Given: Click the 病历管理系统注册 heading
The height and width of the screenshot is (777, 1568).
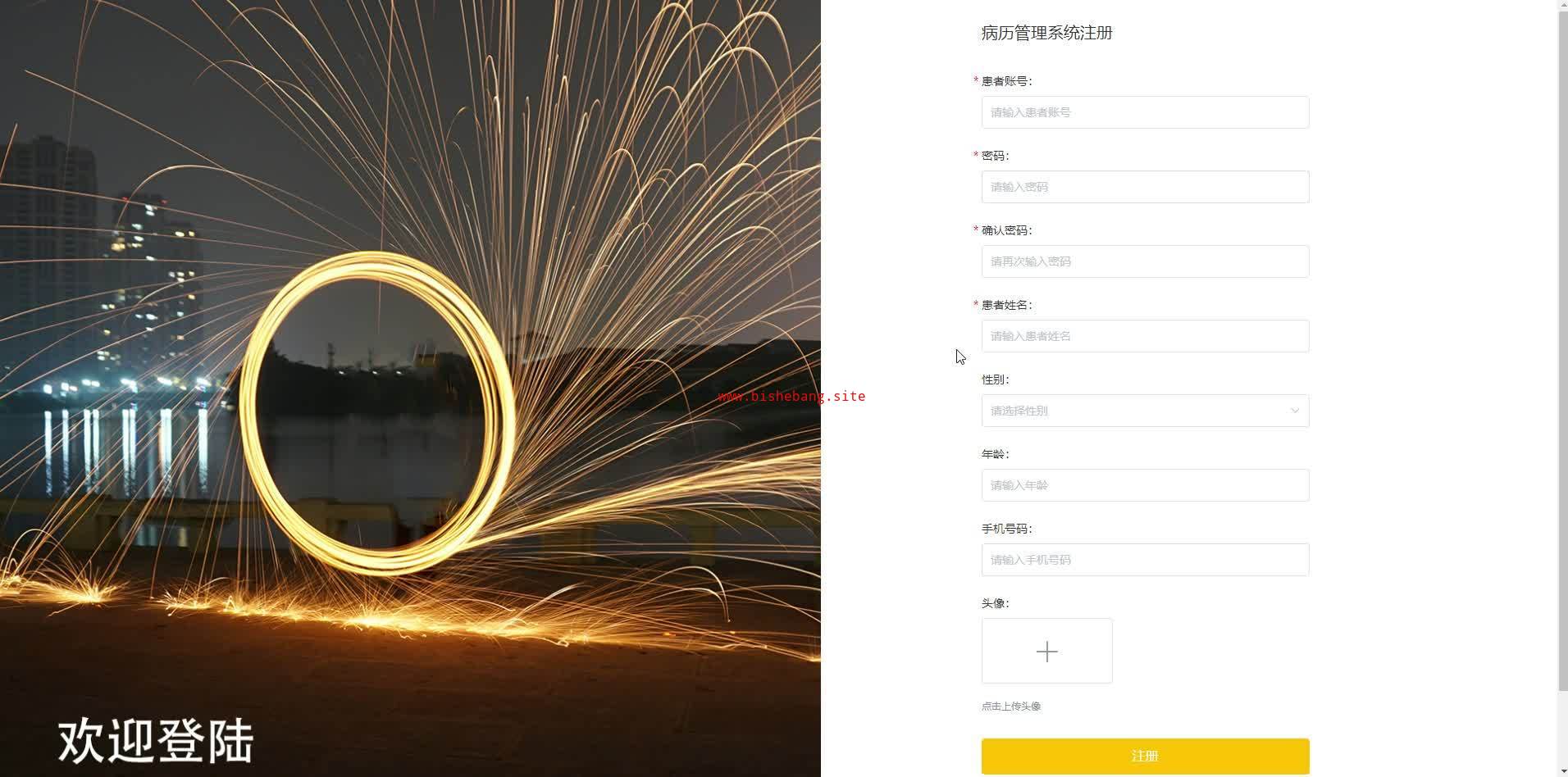Looking at the screenshot, I should click(x=1046, y=33).
